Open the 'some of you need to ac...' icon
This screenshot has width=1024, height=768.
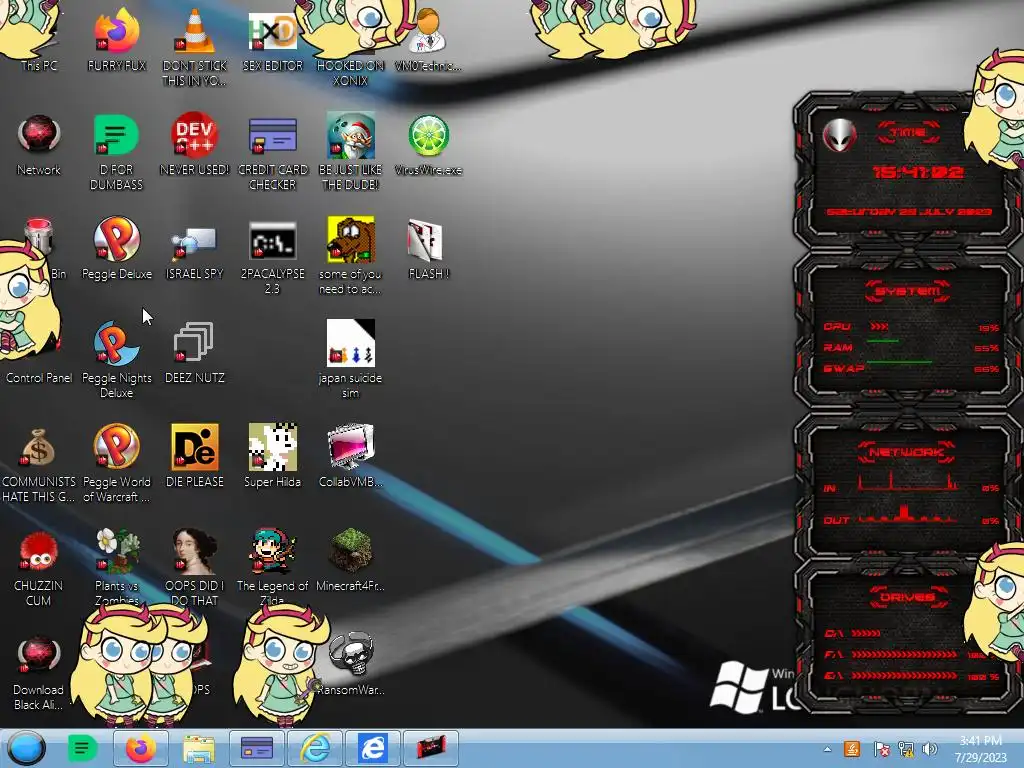coord(350,256)
